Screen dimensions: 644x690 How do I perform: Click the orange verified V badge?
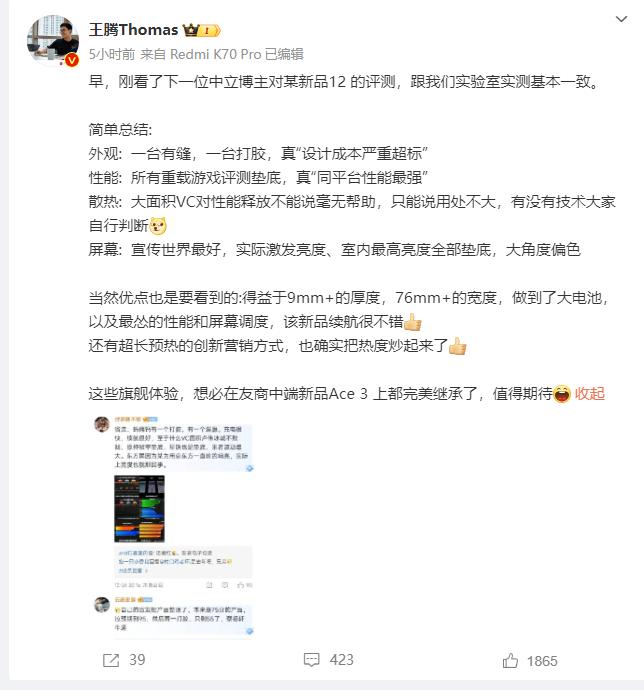72,60
